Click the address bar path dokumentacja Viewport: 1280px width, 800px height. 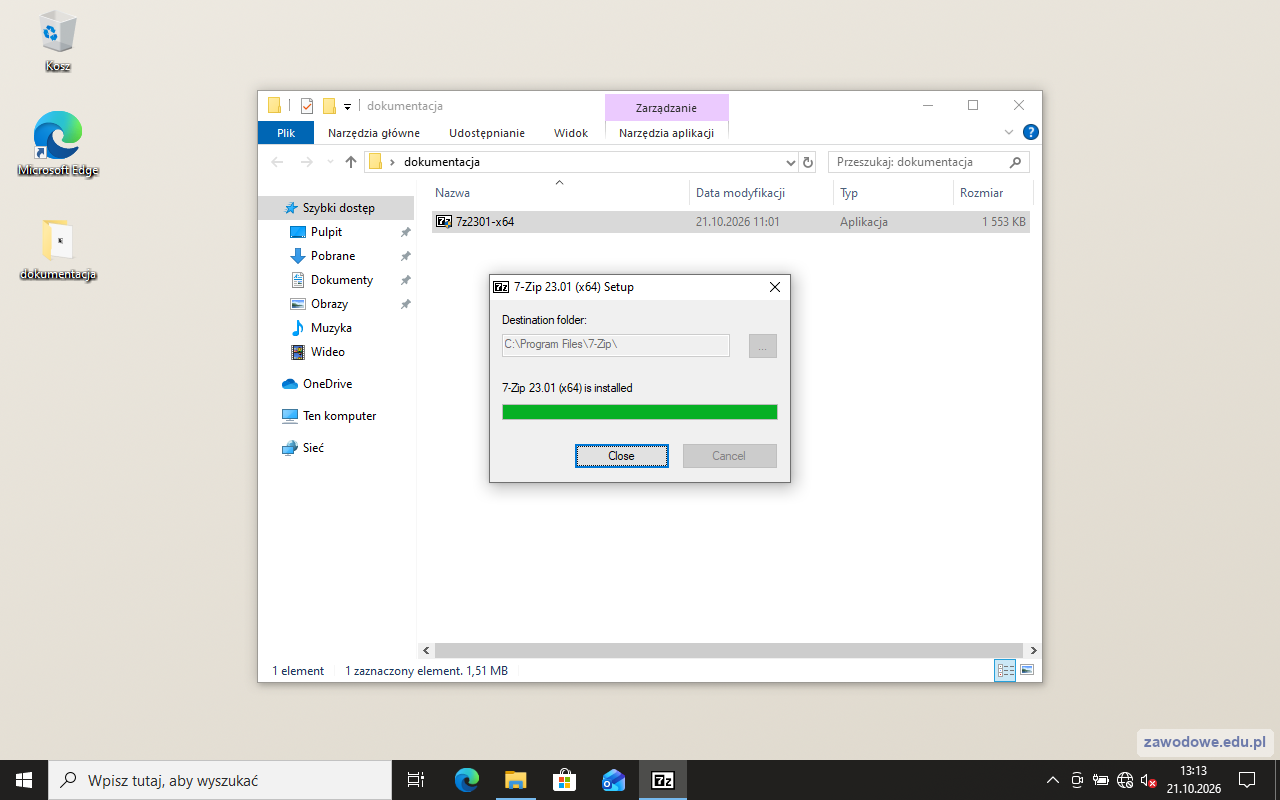442,162
